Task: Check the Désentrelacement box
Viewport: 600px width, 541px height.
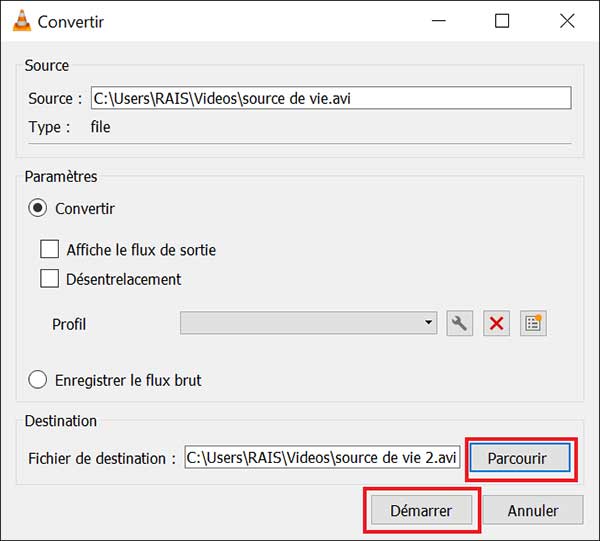Action: click(x=50, y=278)
